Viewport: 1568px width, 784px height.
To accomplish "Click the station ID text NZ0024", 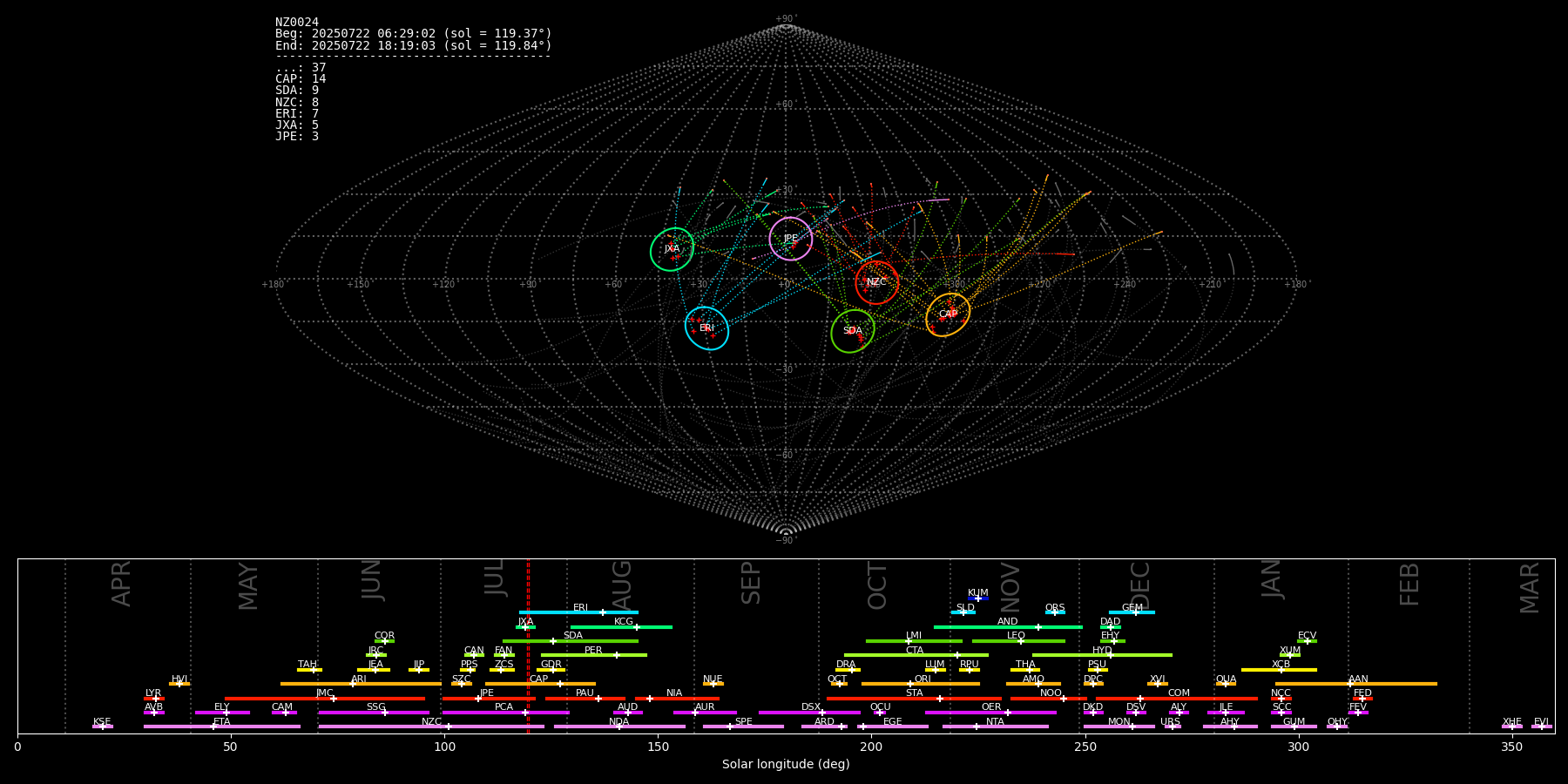I will 297,23.
